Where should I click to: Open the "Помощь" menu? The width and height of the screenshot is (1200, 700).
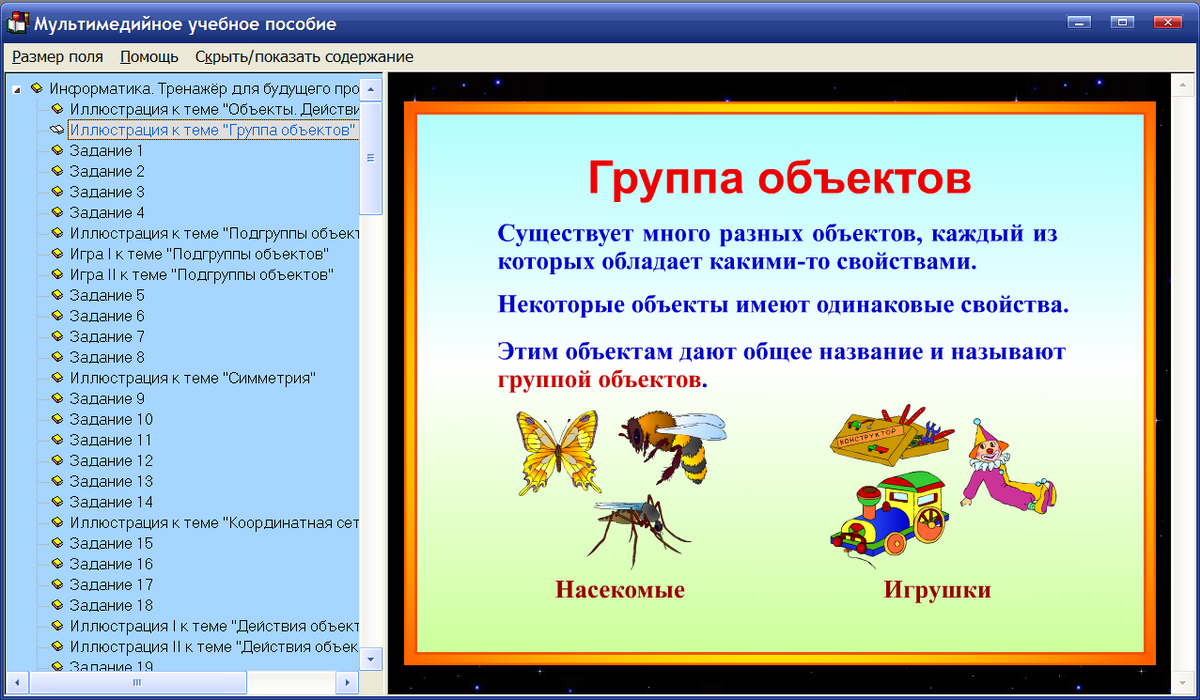148,57
